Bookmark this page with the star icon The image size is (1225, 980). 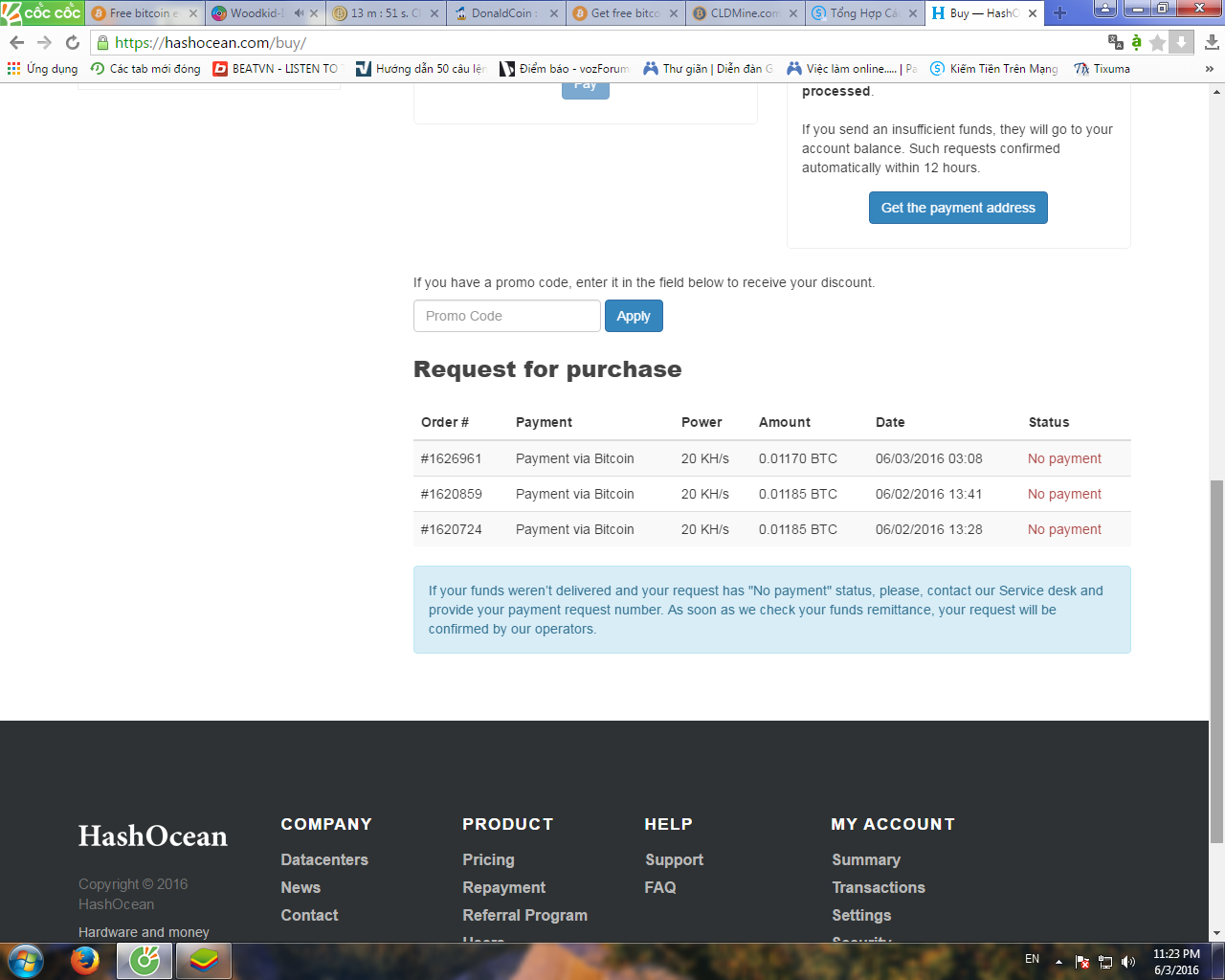click(x=1157, y=42)
